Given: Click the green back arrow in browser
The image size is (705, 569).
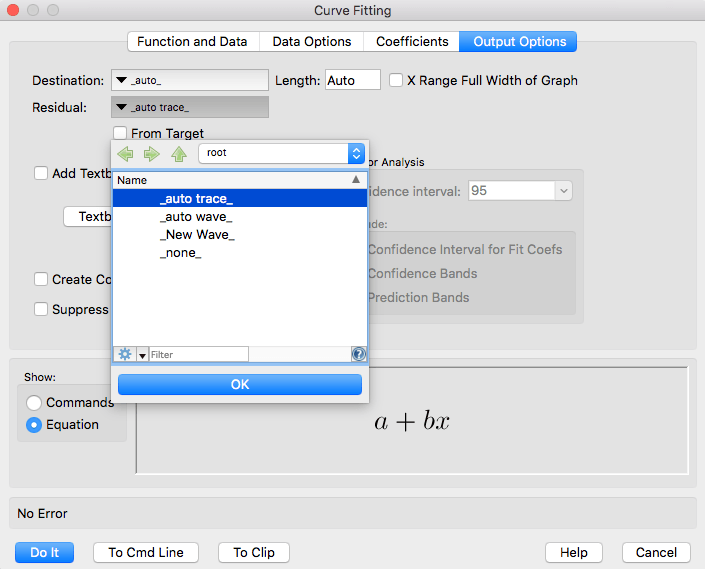Looking at the screenshot, I should point(126,154).
